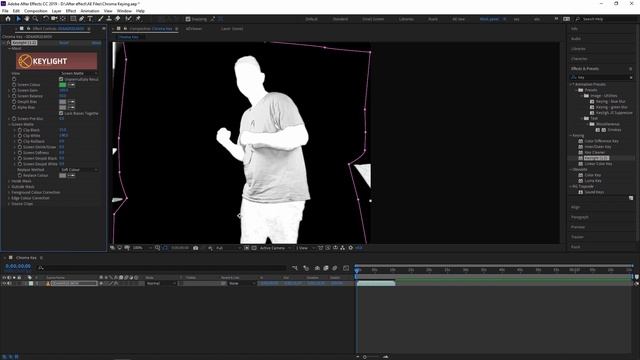Screen dimensions: 640x360
Task: Click the Keylight logo banner
Action: (56, 61)
